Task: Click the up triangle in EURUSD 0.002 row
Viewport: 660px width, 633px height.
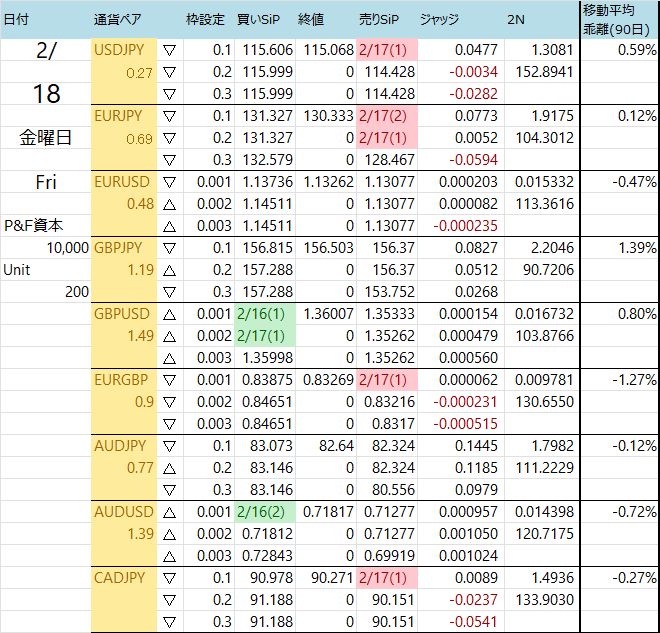Action: 169,205
